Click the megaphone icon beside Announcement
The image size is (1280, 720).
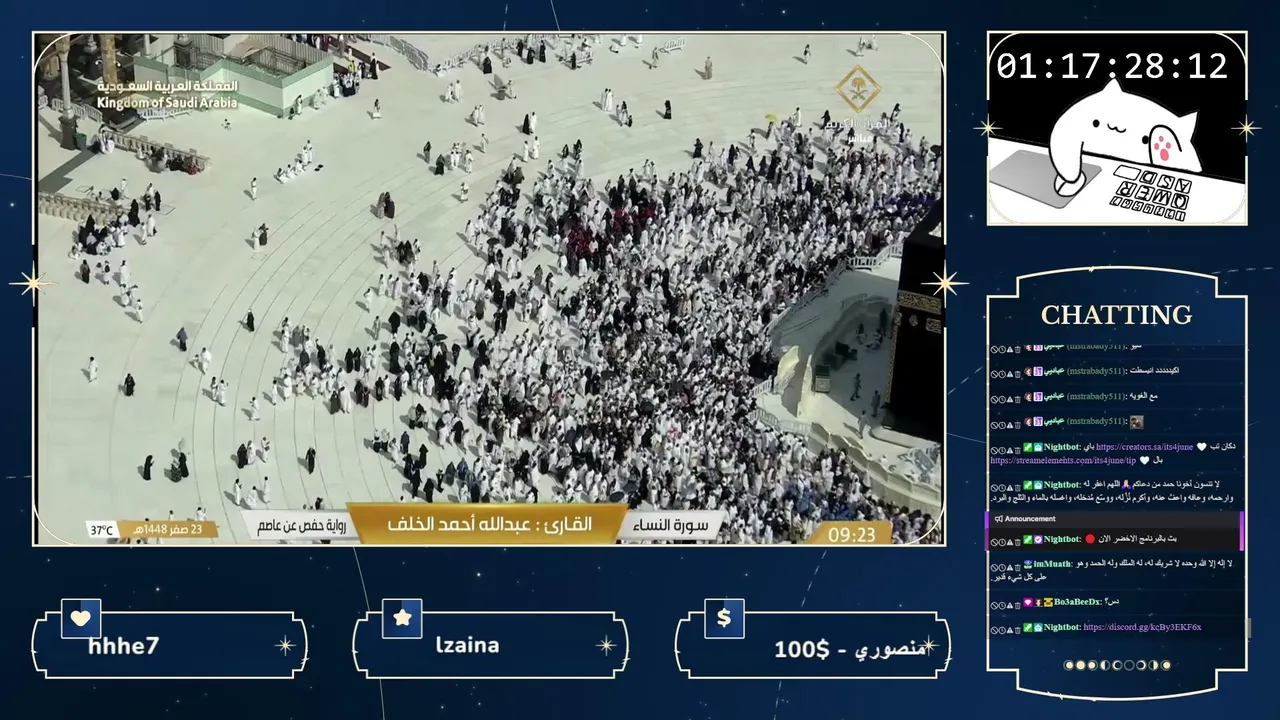pos(999,519)
